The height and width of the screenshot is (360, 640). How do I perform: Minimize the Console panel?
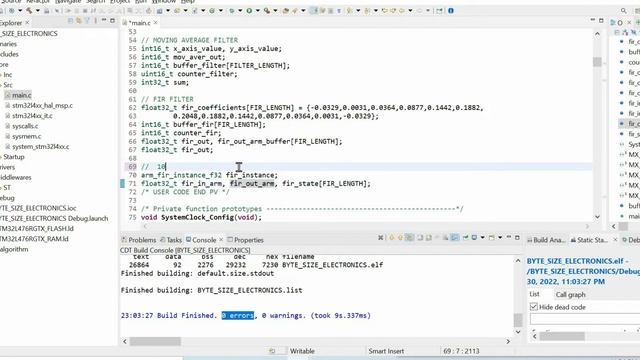[x=509, y=237]
